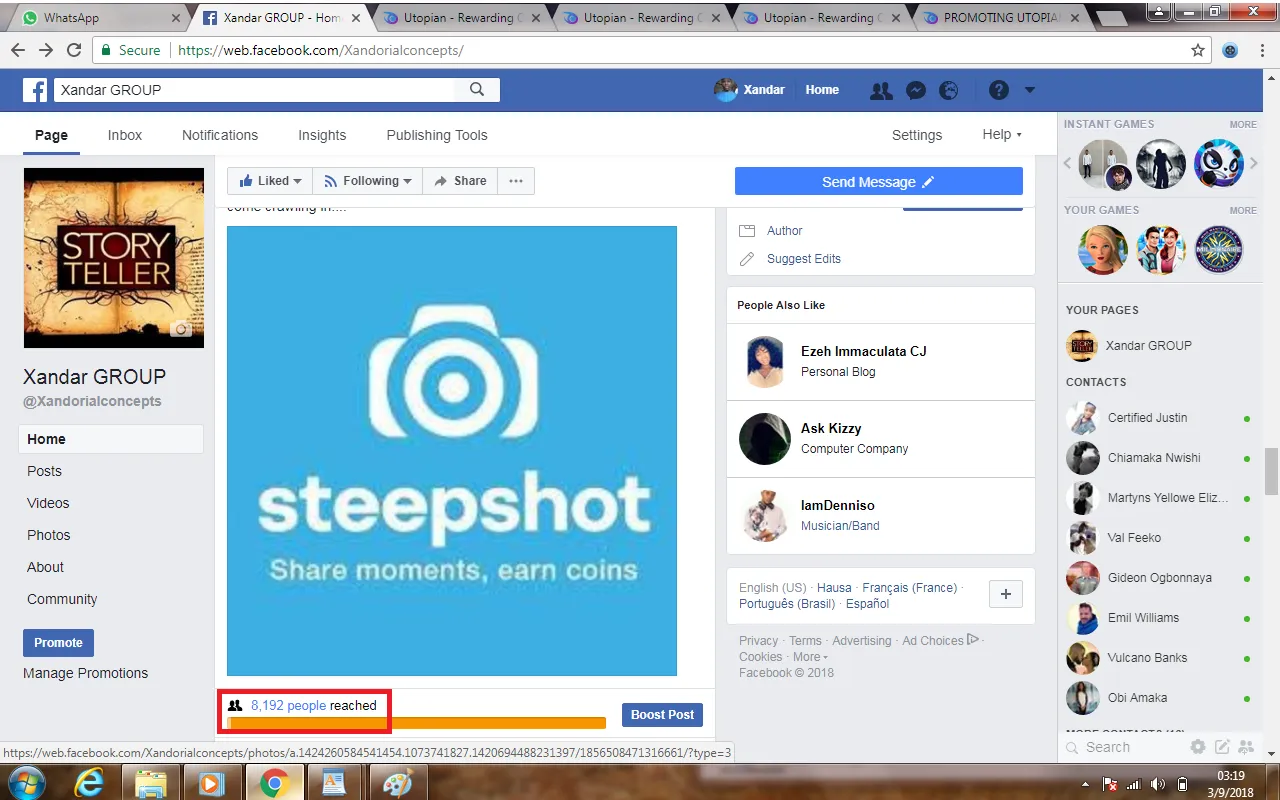Open the Manage Promotions link
The width and height of the screenshot is (1280, 800).
pos(85,673)
